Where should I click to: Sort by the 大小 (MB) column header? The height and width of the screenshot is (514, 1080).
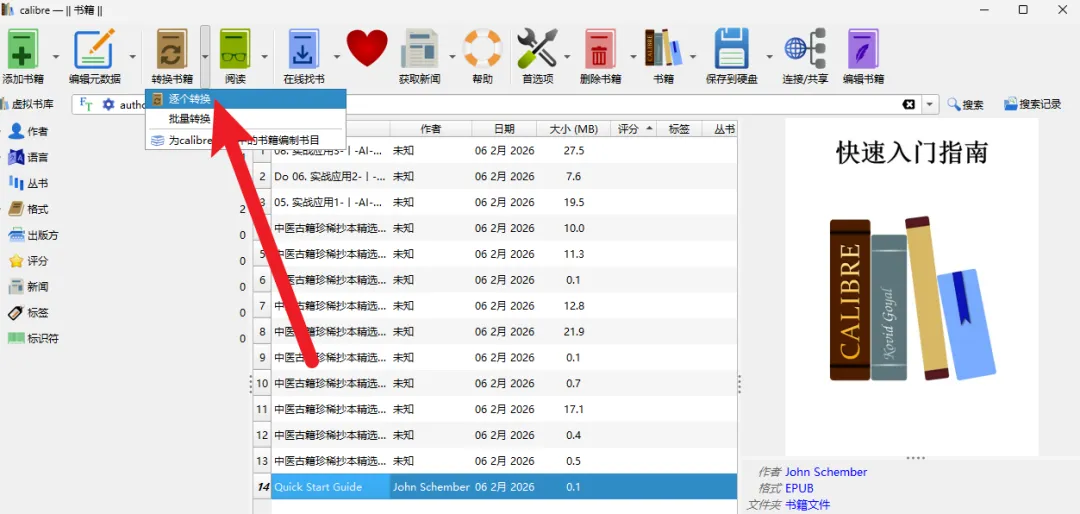[573, 129]
